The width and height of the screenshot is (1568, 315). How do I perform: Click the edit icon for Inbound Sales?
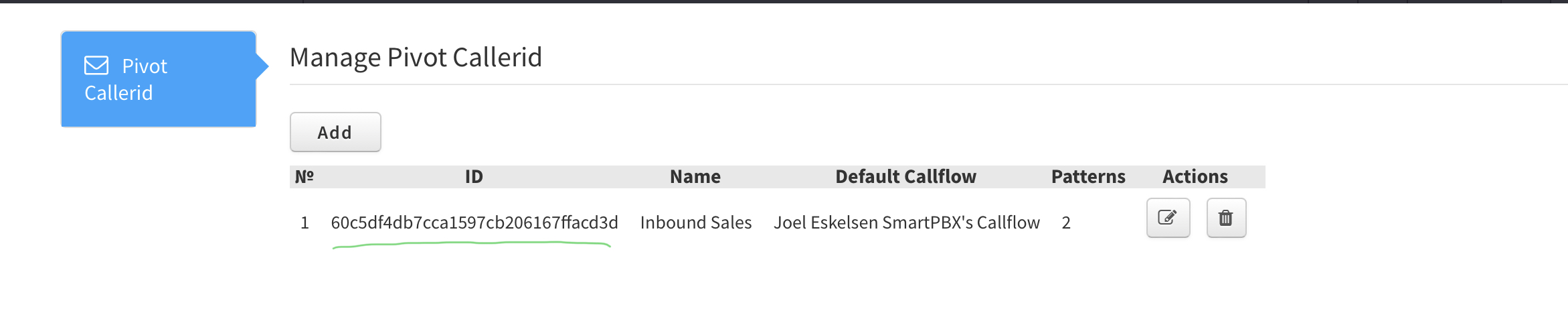[x=1168, y=218]
